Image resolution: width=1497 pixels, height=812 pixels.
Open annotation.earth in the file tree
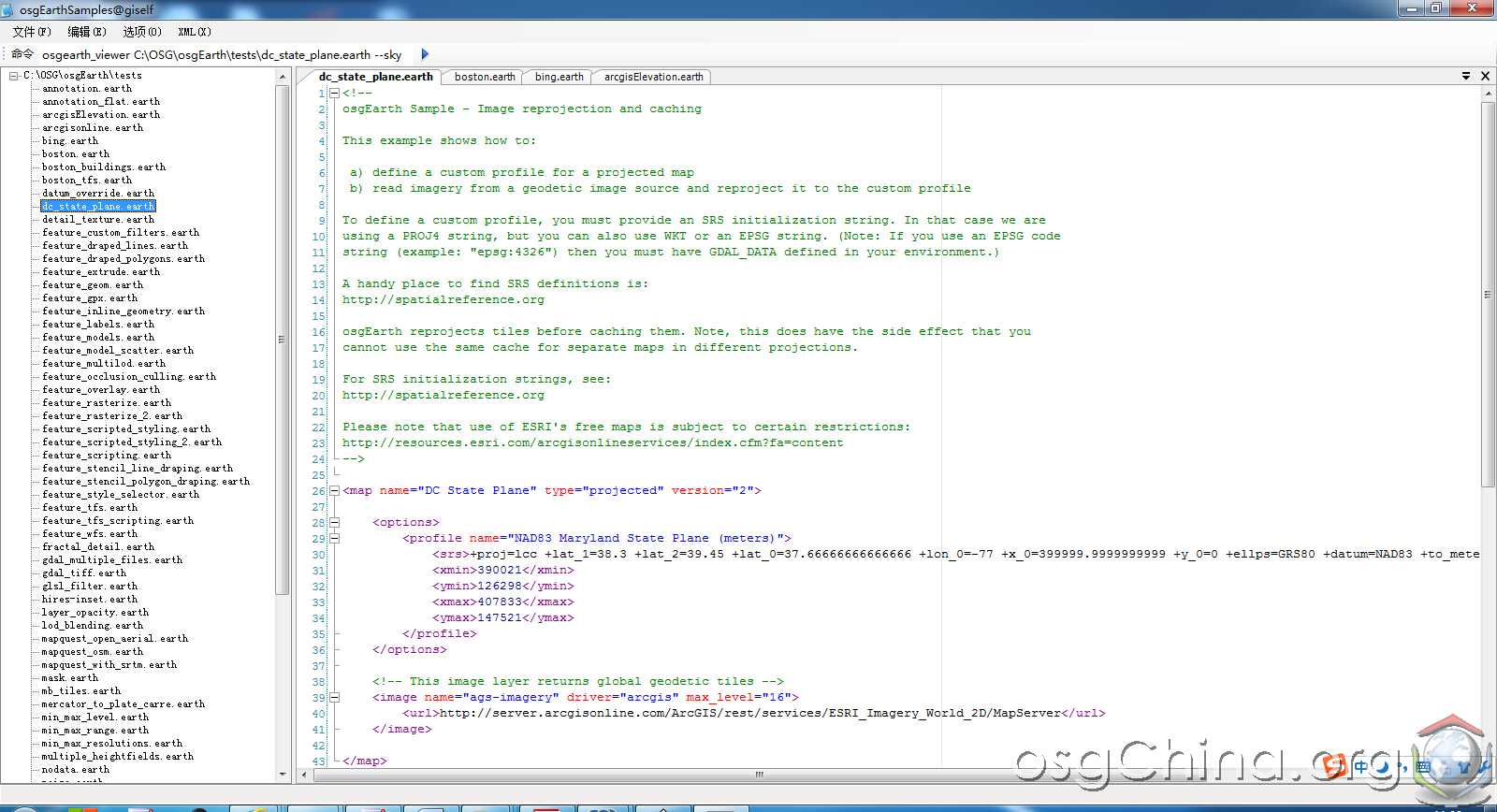click(86, 88)
